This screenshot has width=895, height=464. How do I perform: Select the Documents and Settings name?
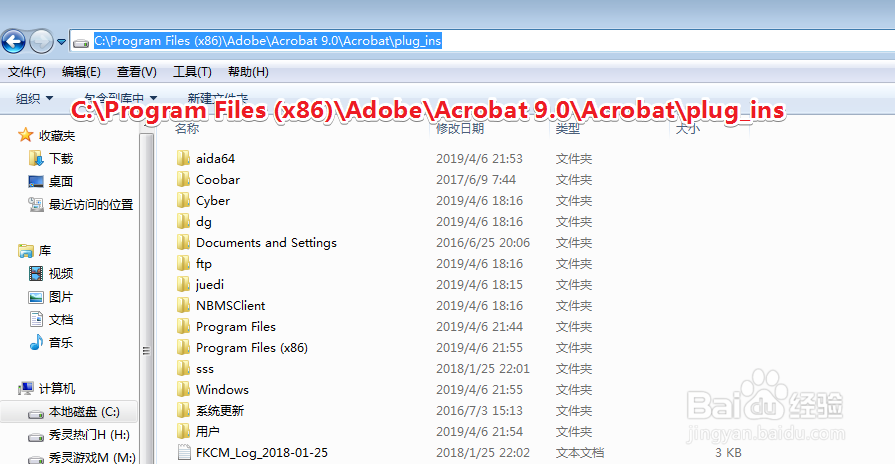point(267,243)
